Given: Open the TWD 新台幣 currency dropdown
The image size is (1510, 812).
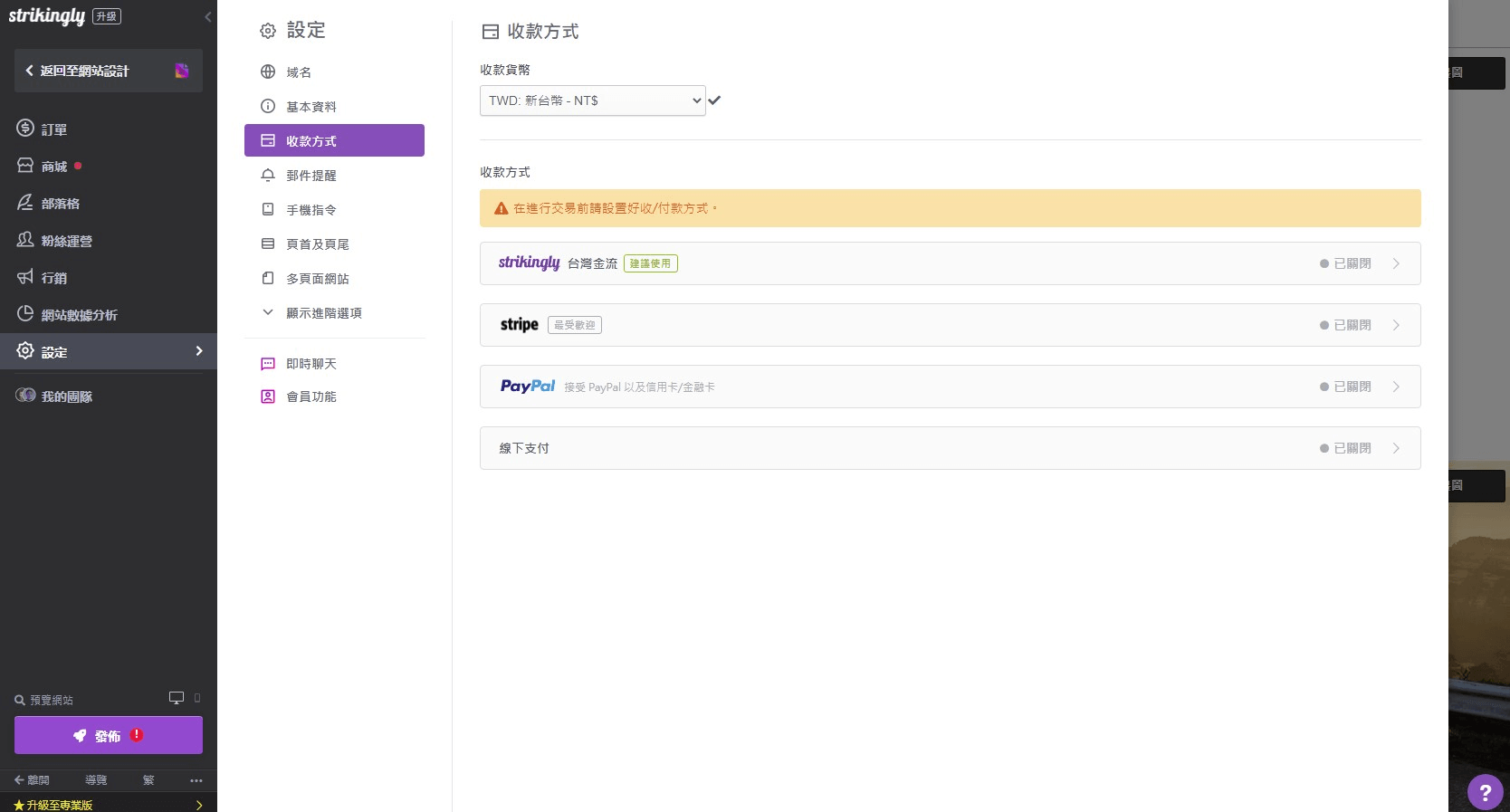Looking at the screenshot, I should click(x=593, y=100).
